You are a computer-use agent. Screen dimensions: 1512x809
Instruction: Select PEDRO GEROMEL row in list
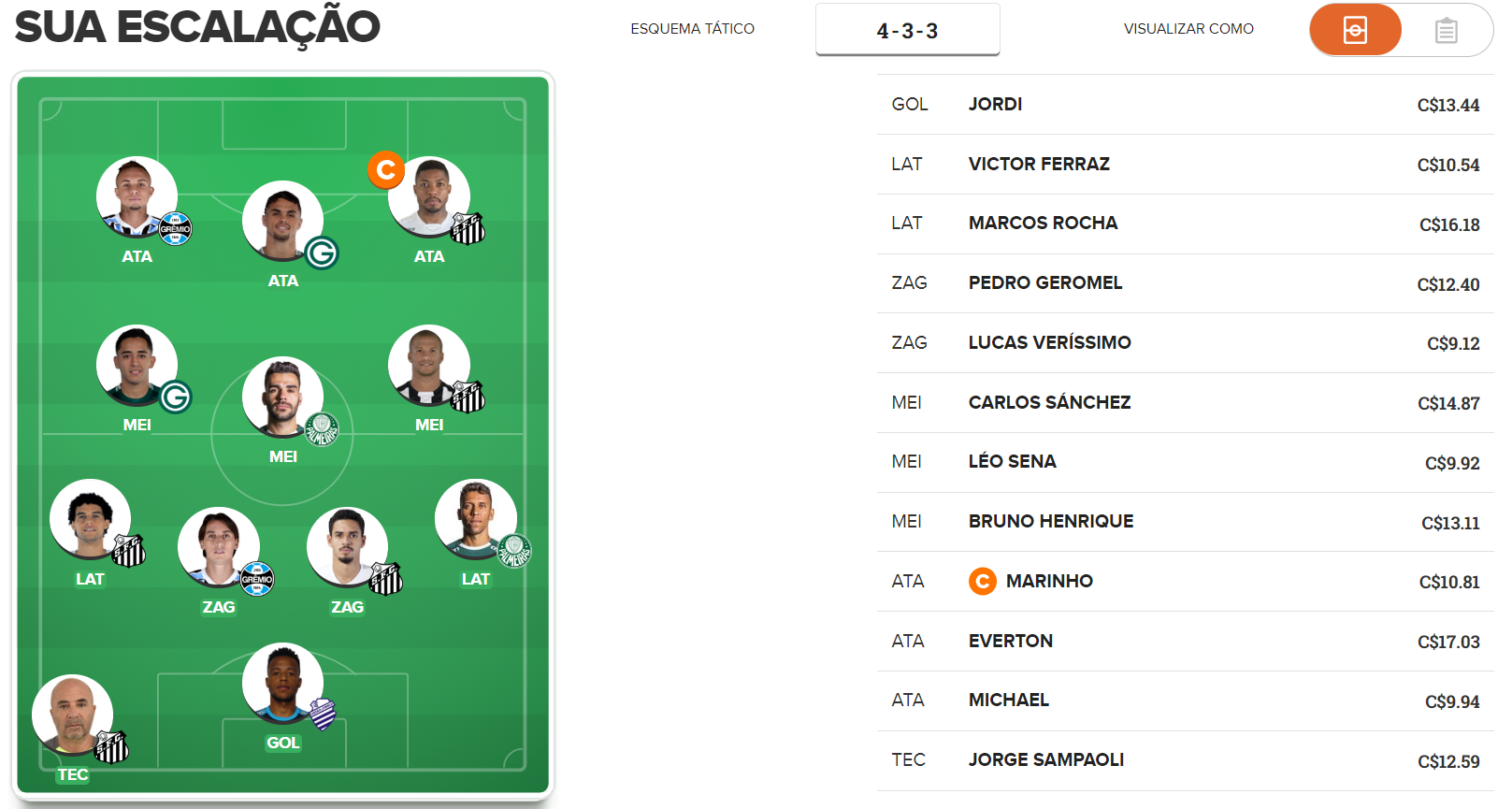[1185, 283]
